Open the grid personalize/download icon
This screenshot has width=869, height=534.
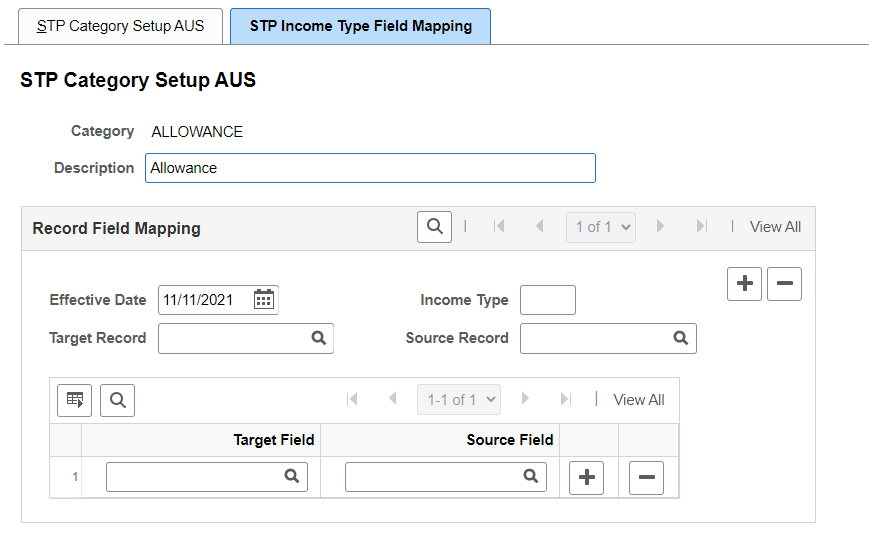pos(75,400)
